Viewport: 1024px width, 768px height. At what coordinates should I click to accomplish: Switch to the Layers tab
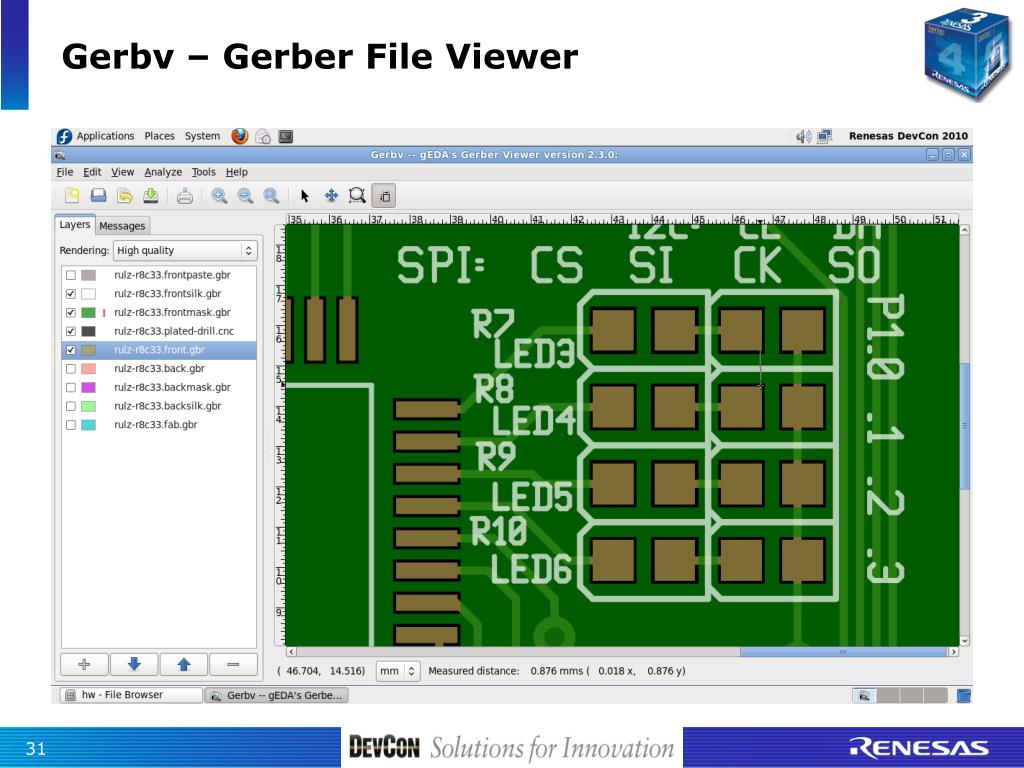(x=74, y=224)
